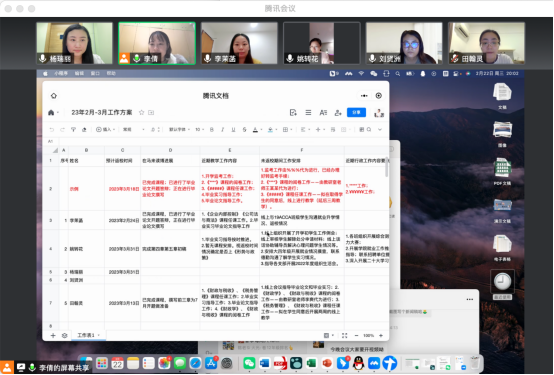Open the add collaborator icon
This screenshot has height=375, width=554.
[338, 113]
